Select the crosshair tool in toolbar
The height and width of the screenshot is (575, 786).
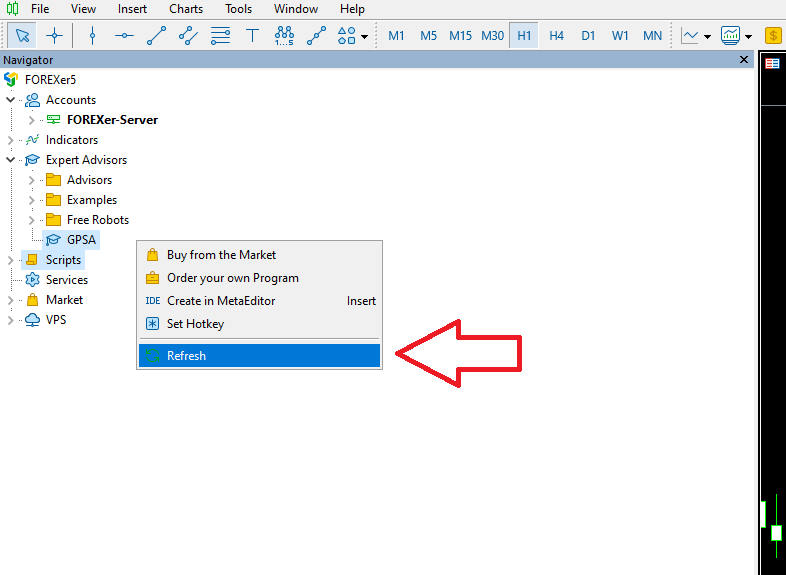(x=54, y=36)
